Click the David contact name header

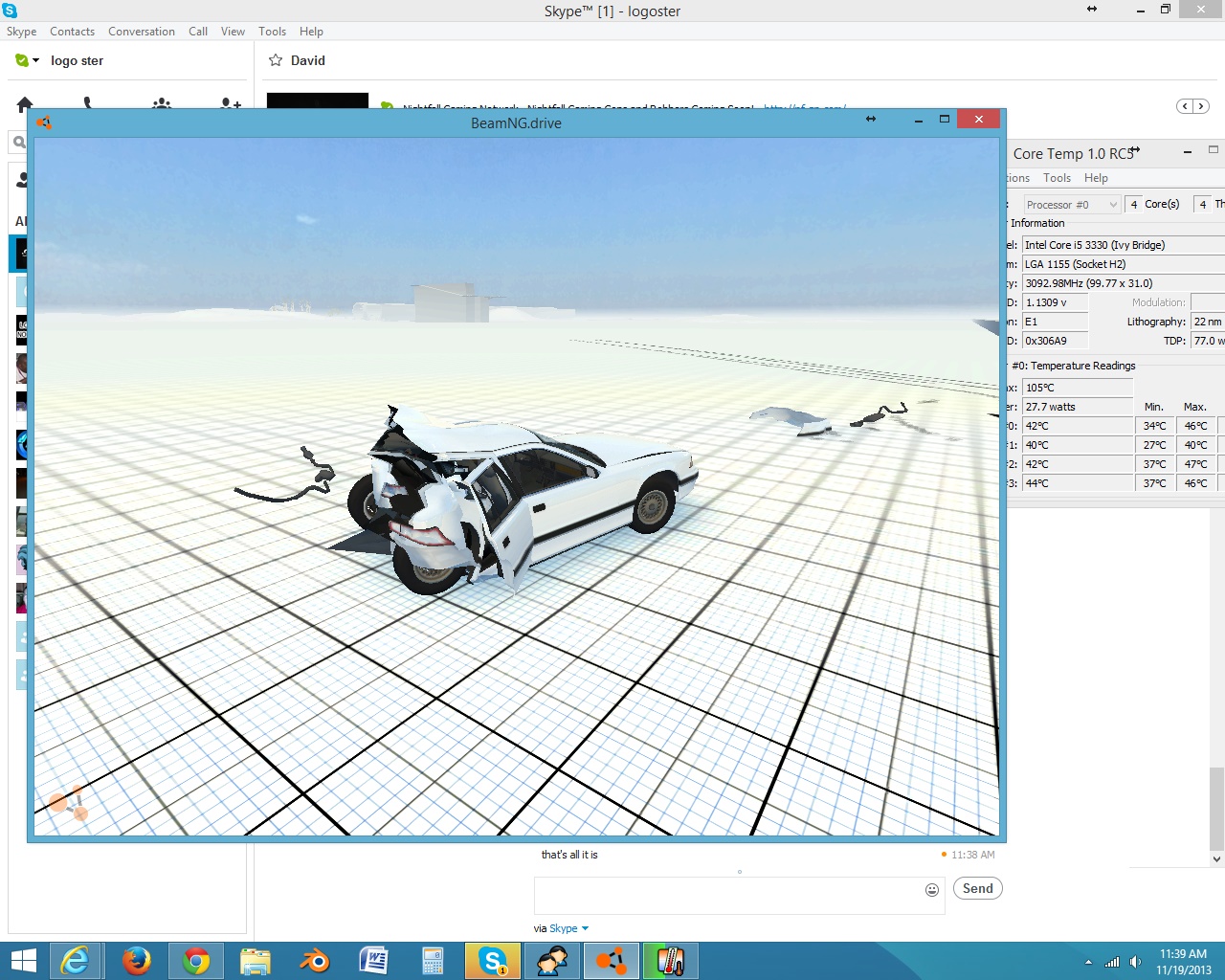[x=308, y=60]
